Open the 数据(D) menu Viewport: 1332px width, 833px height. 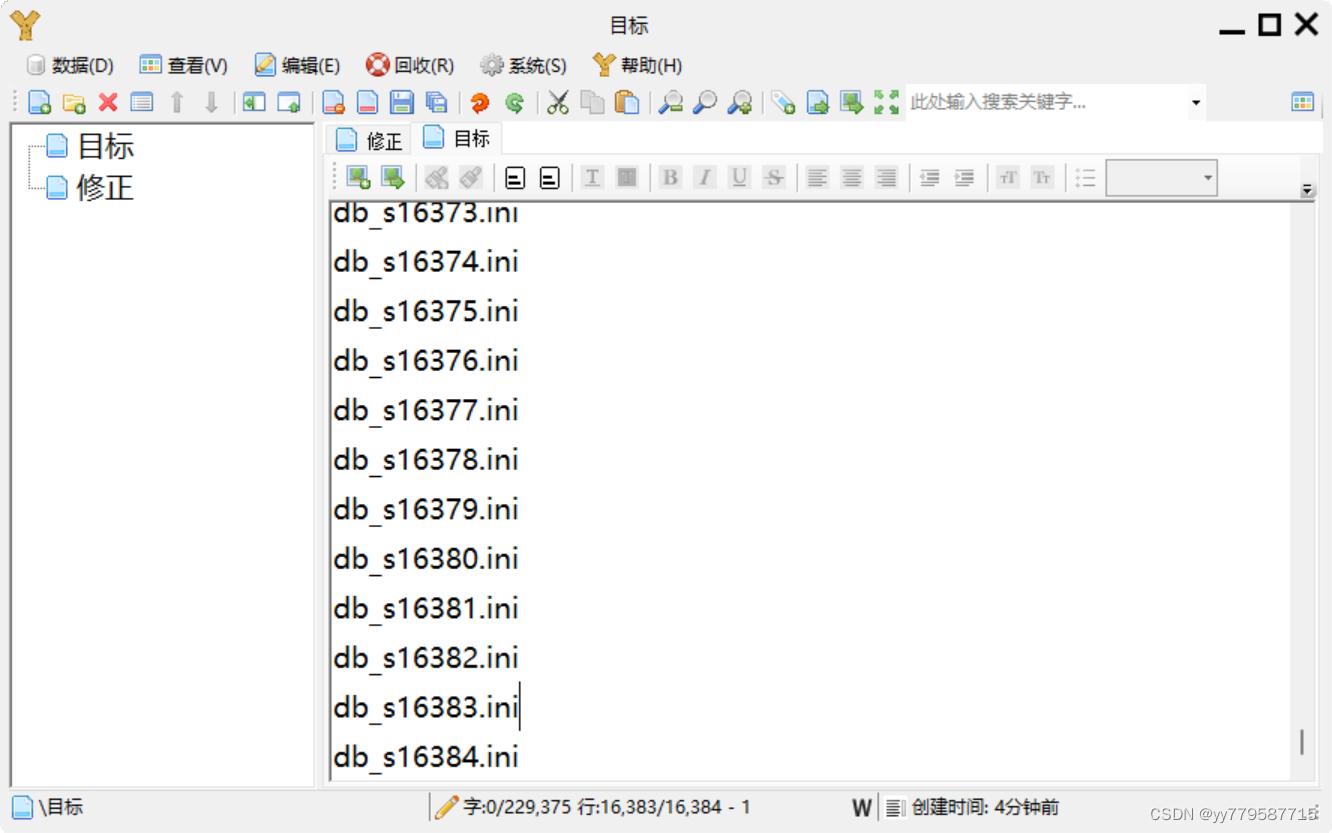[69, 65]
